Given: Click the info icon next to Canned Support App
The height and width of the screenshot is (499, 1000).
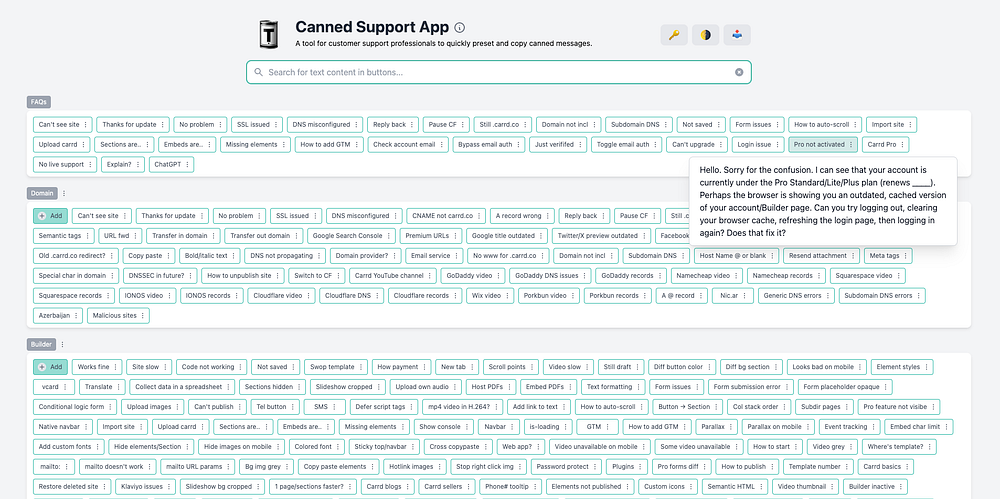Looking at the screenshot, I should tap(460, 27).
